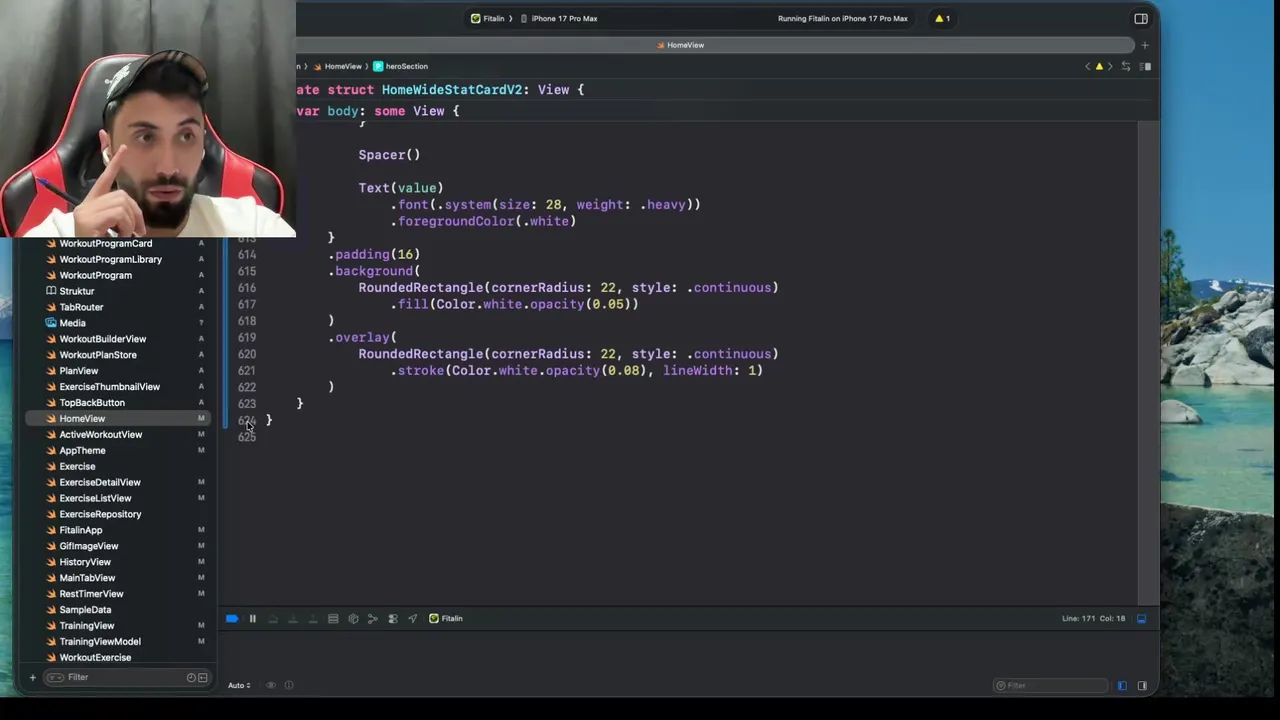The width and height of the screenshot is (1280, 720).
Task: Click the Step Out debug icon
Action: tap(312, 619)
